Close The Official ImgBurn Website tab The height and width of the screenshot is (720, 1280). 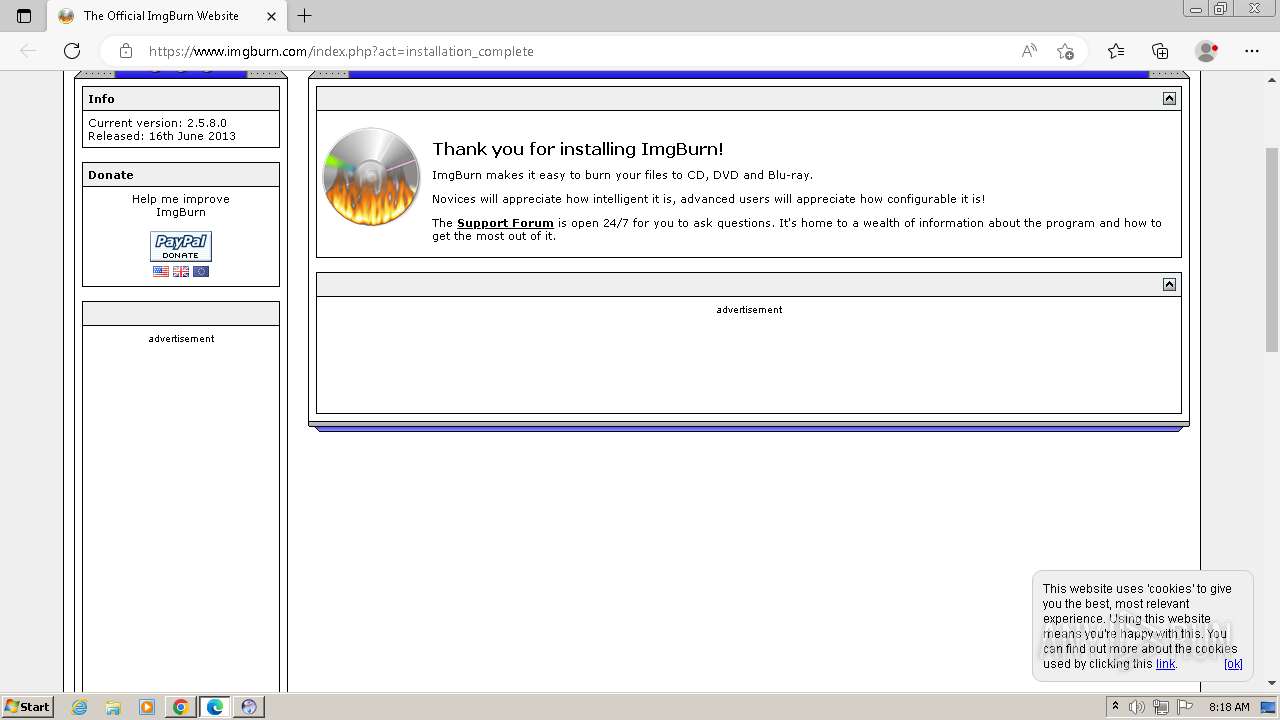(x=271, y=16)
